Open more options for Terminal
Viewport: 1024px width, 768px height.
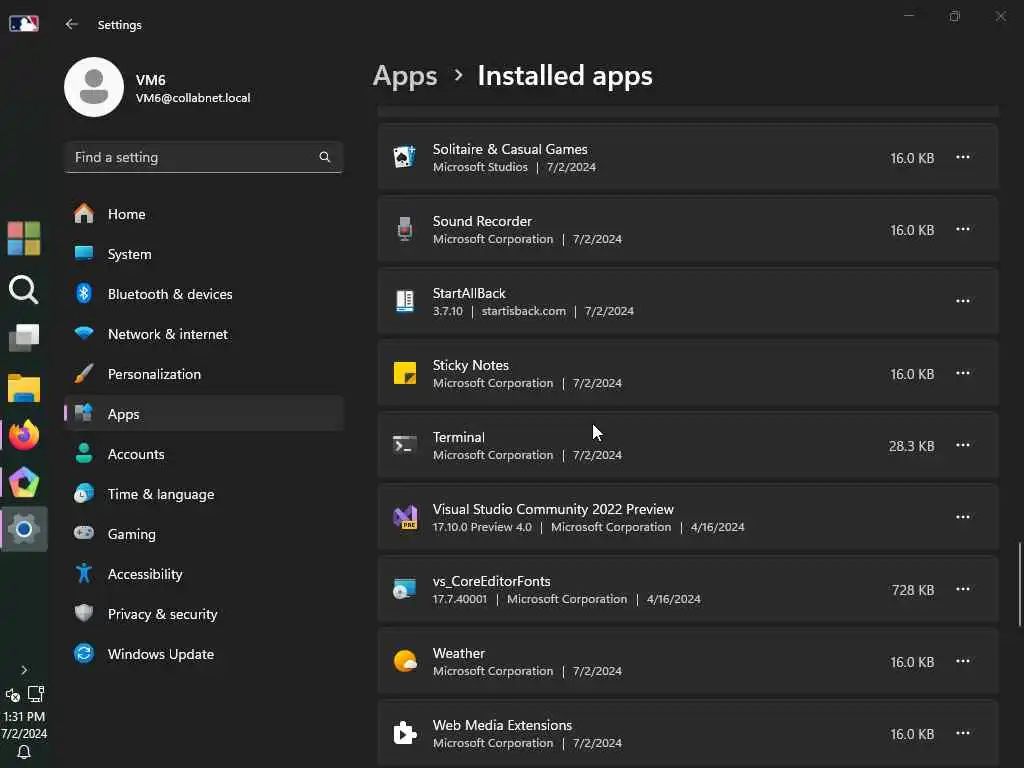[x=962, y=445]
